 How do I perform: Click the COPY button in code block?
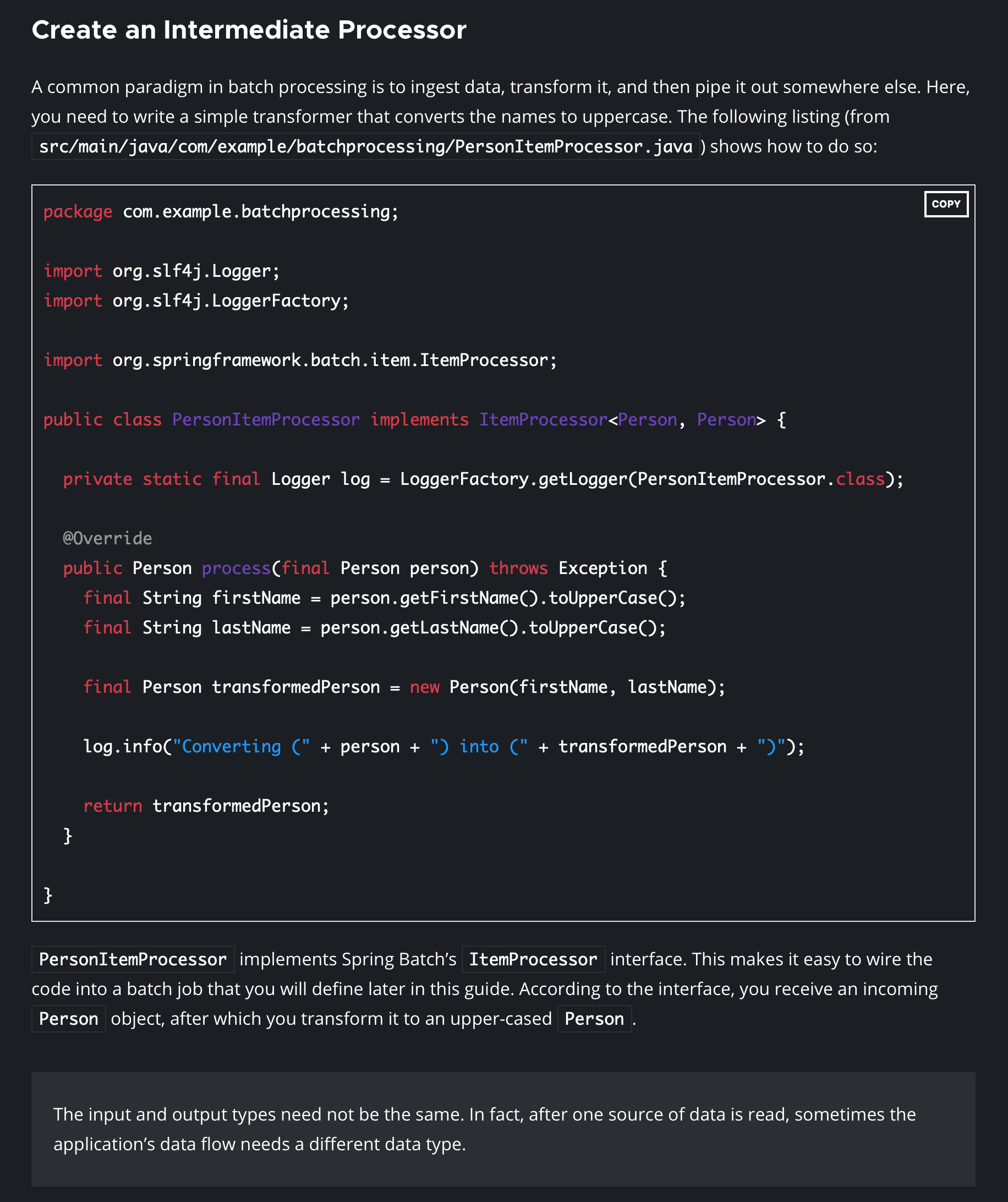tap(946, 204)
